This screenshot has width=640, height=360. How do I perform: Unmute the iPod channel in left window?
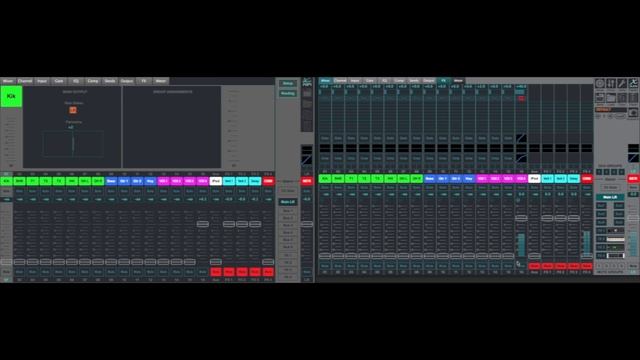point(216,272)
